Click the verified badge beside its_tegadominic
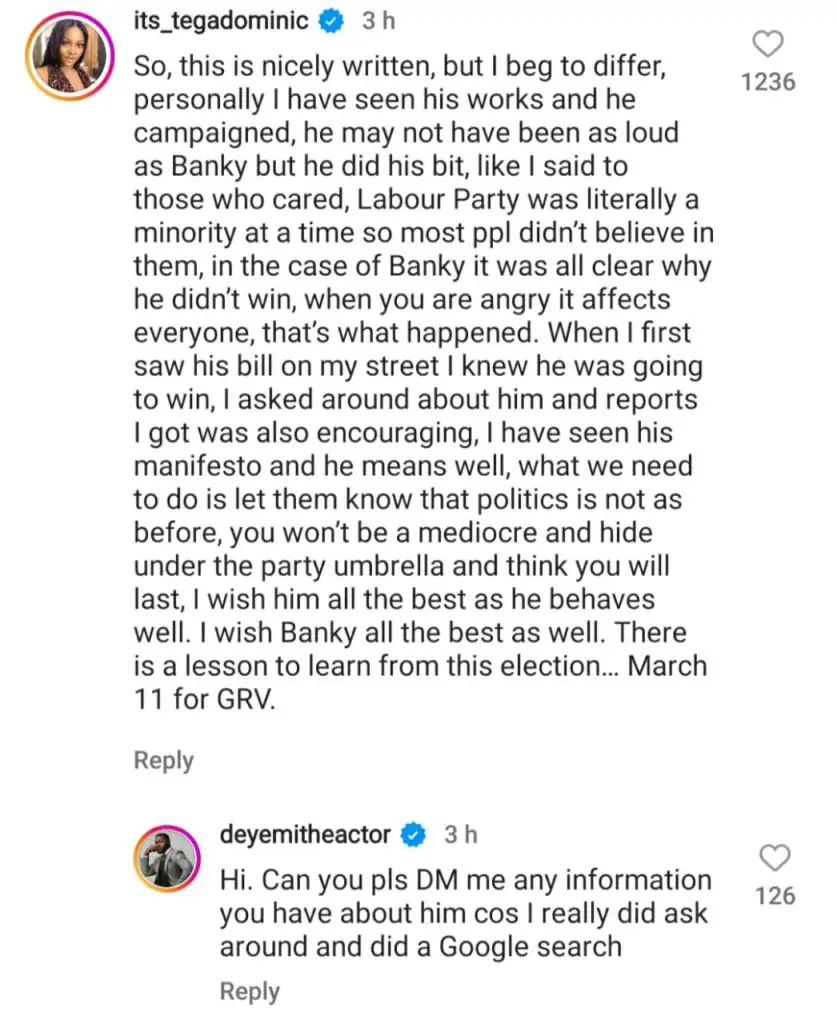 tap(336, 20)
